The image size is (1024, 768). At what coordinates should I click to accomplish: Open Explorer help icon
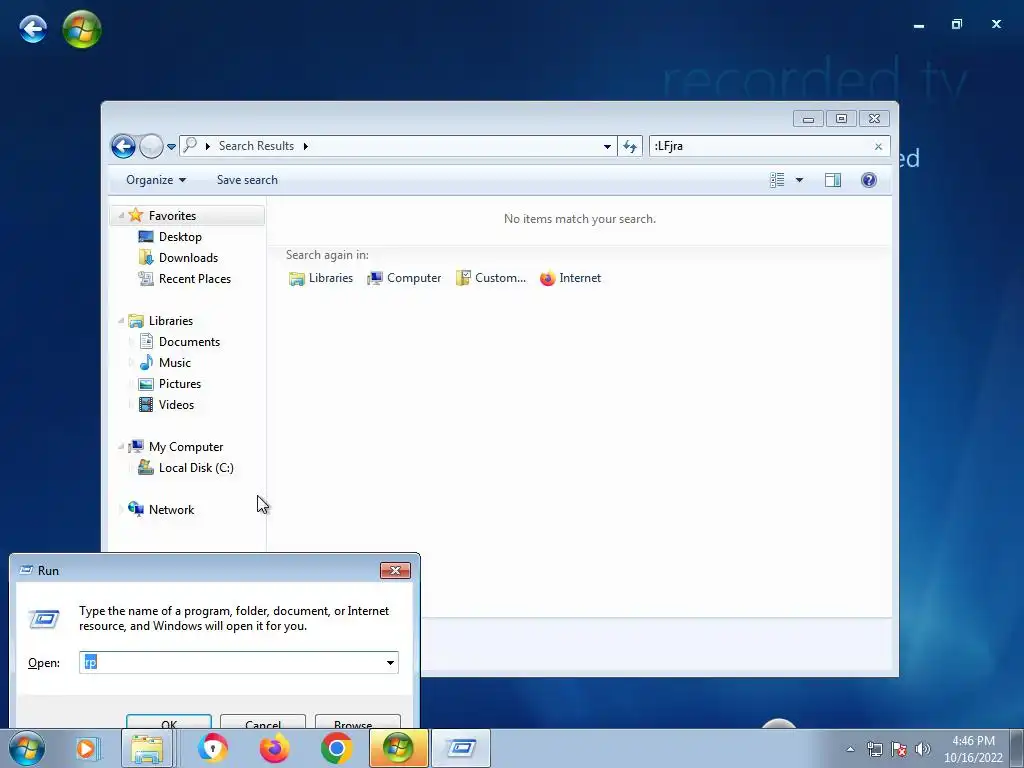pyautogui.click(x=869, y=180)
